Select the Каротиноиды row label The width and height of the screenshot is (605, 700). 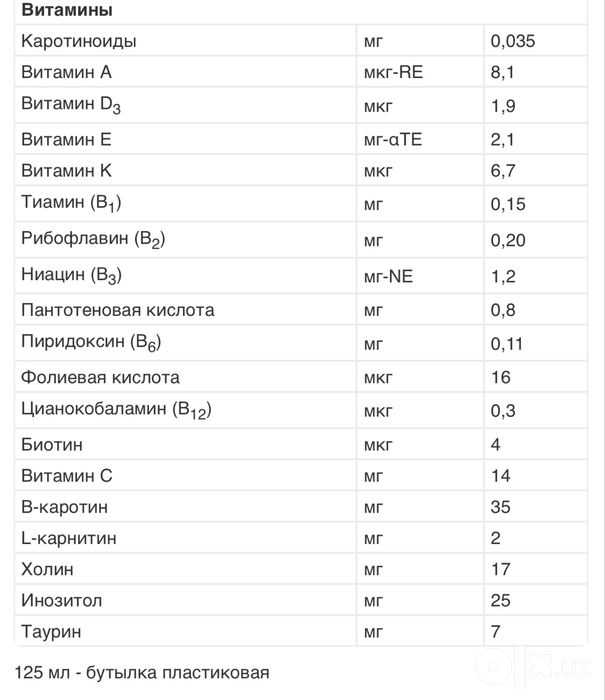click(x=79, y=41)
